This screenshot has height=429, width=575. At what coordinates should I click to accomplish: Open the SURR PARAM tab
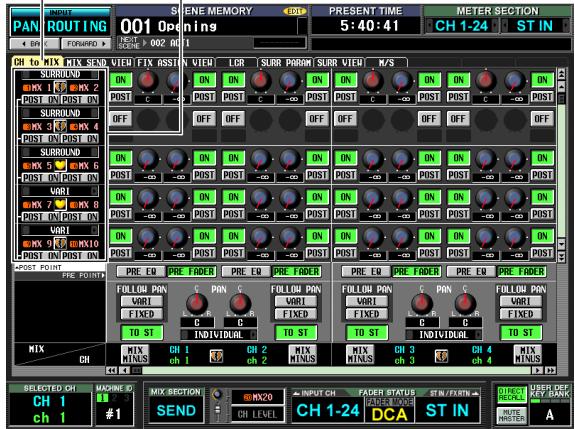click(286, 63)
